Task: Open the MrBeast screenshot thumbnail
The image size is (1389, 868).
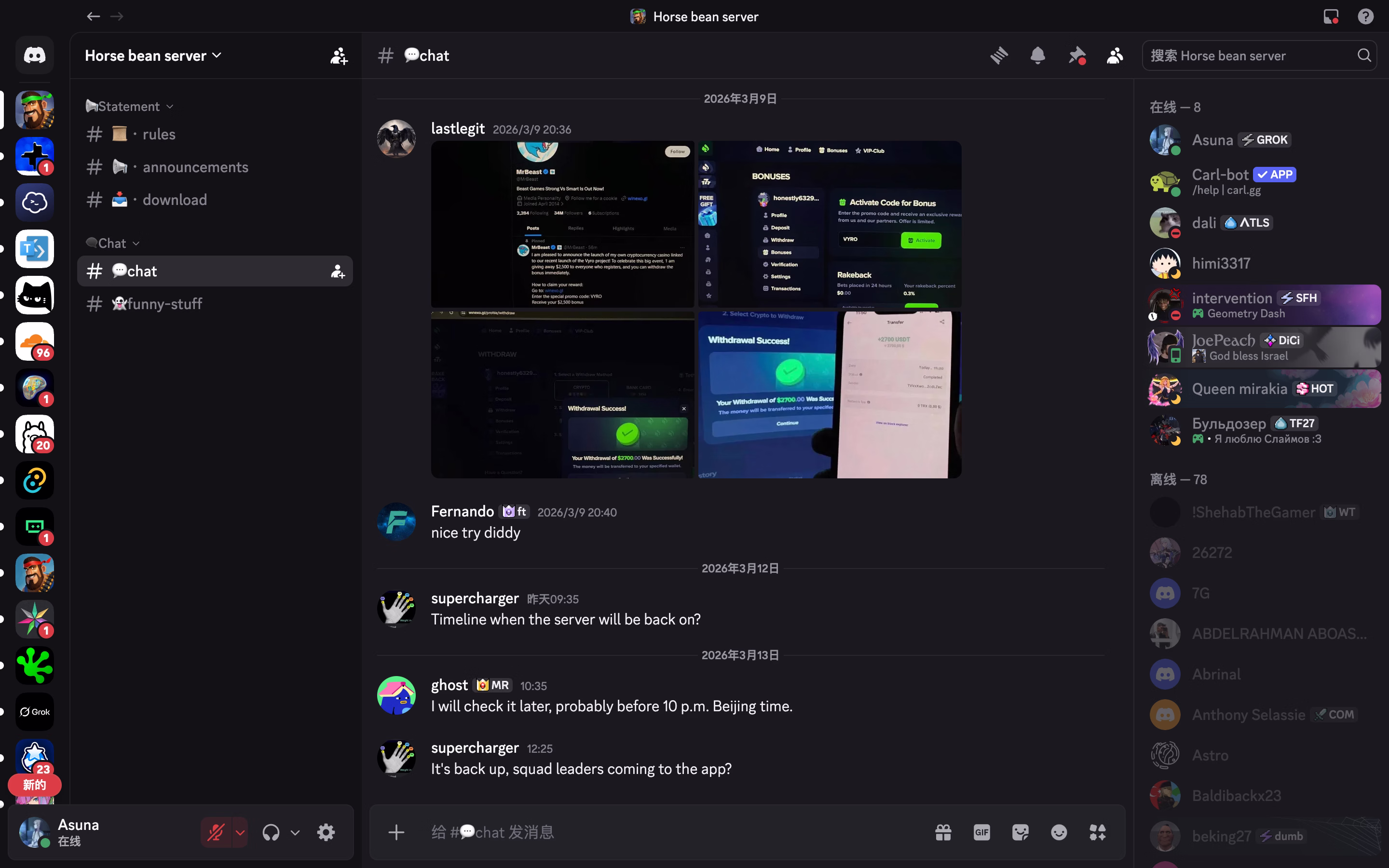Action: tap(562, 224)
